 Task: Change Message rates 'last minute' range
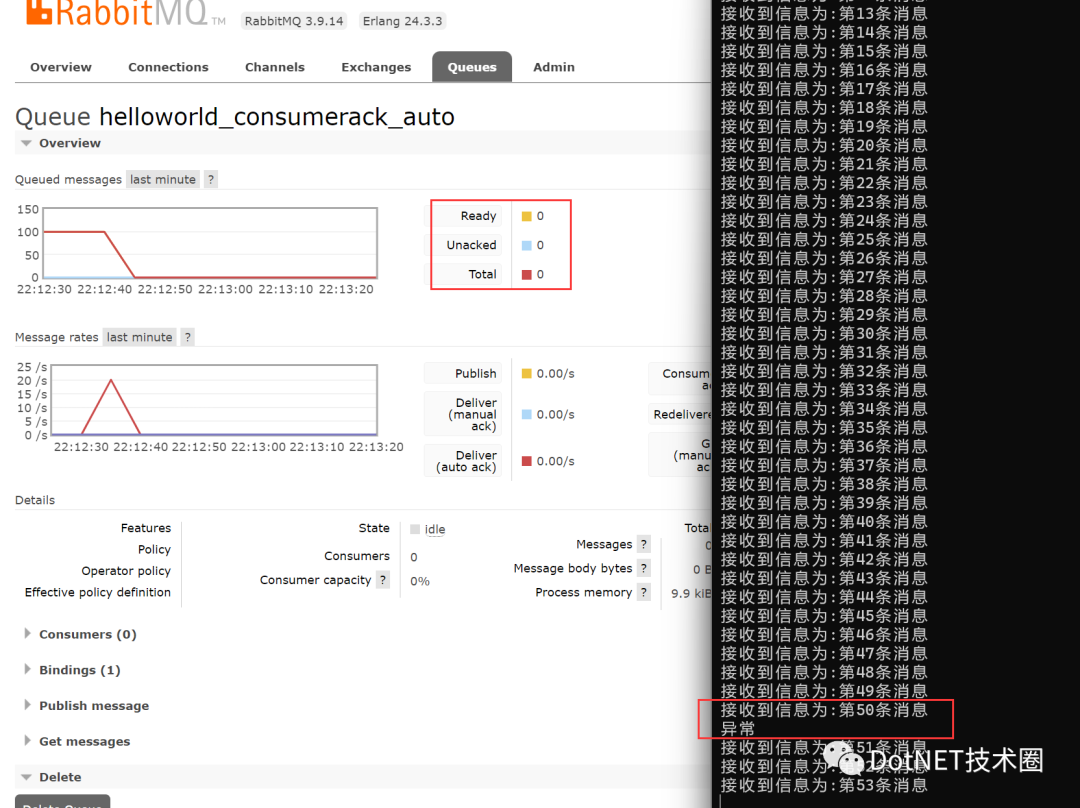coord(139,337)
